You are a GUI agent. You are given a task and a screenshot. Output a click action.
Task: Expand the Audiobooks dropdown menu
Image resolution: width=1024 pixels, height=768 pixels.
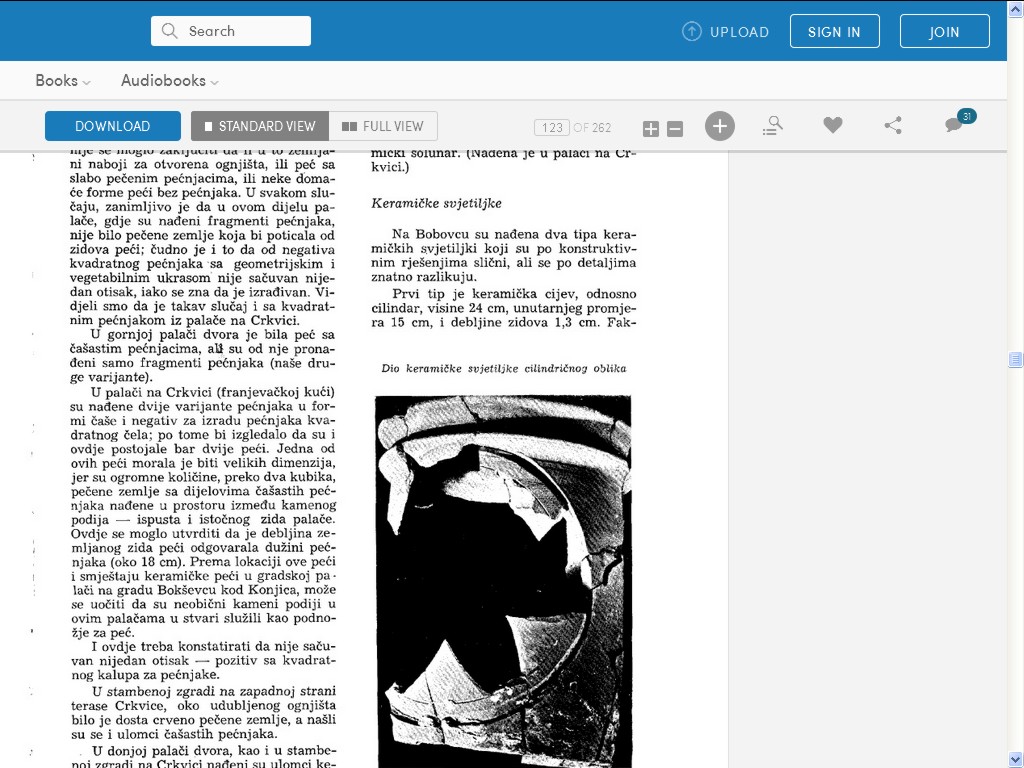click(170, 80)
